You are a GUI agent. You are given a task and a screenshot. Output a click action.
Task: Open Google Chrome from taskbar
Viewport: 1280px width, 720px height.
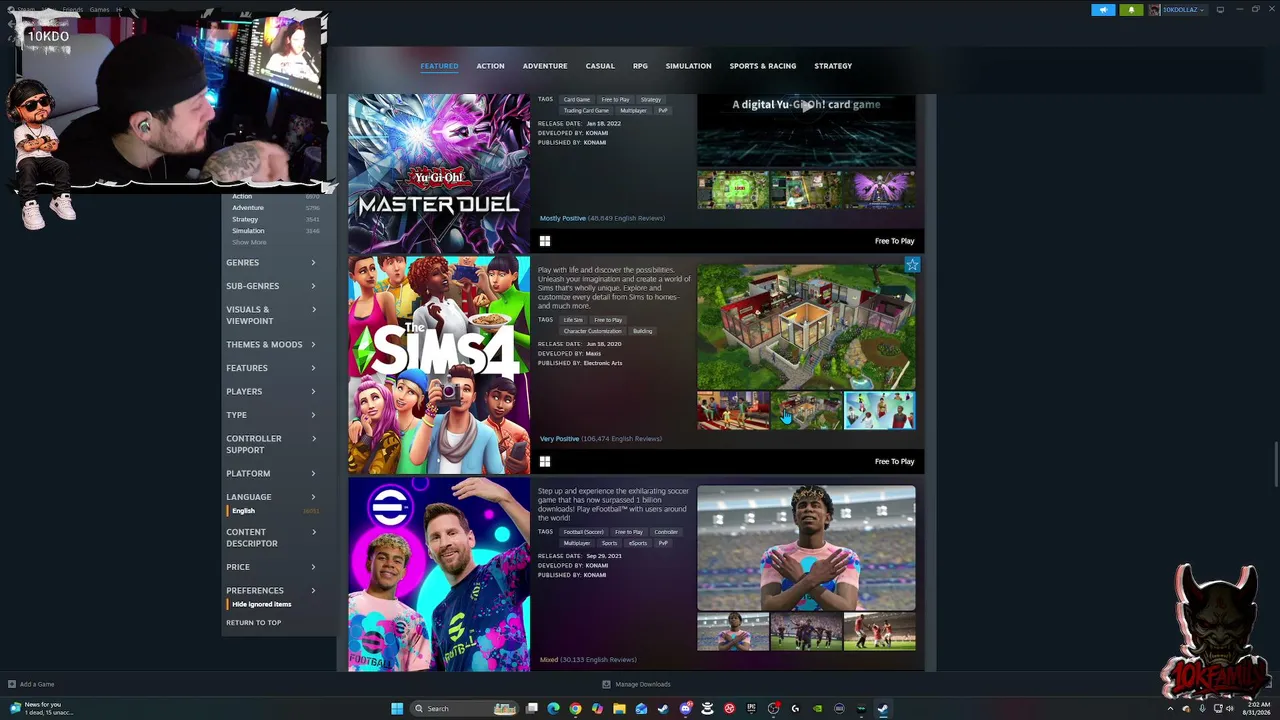575,709
